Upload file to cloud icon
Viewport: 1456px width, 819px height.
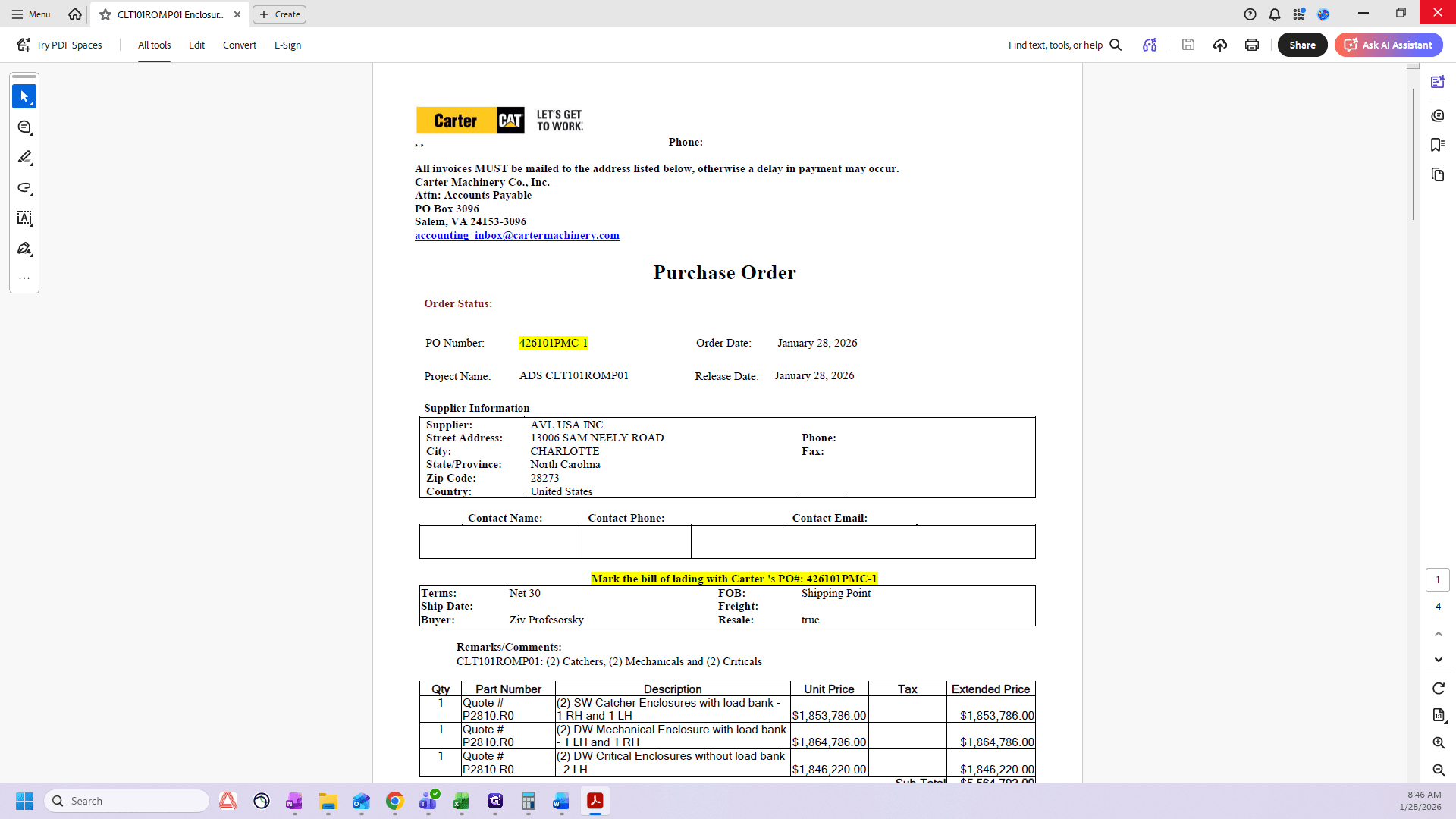point(1220,45)
